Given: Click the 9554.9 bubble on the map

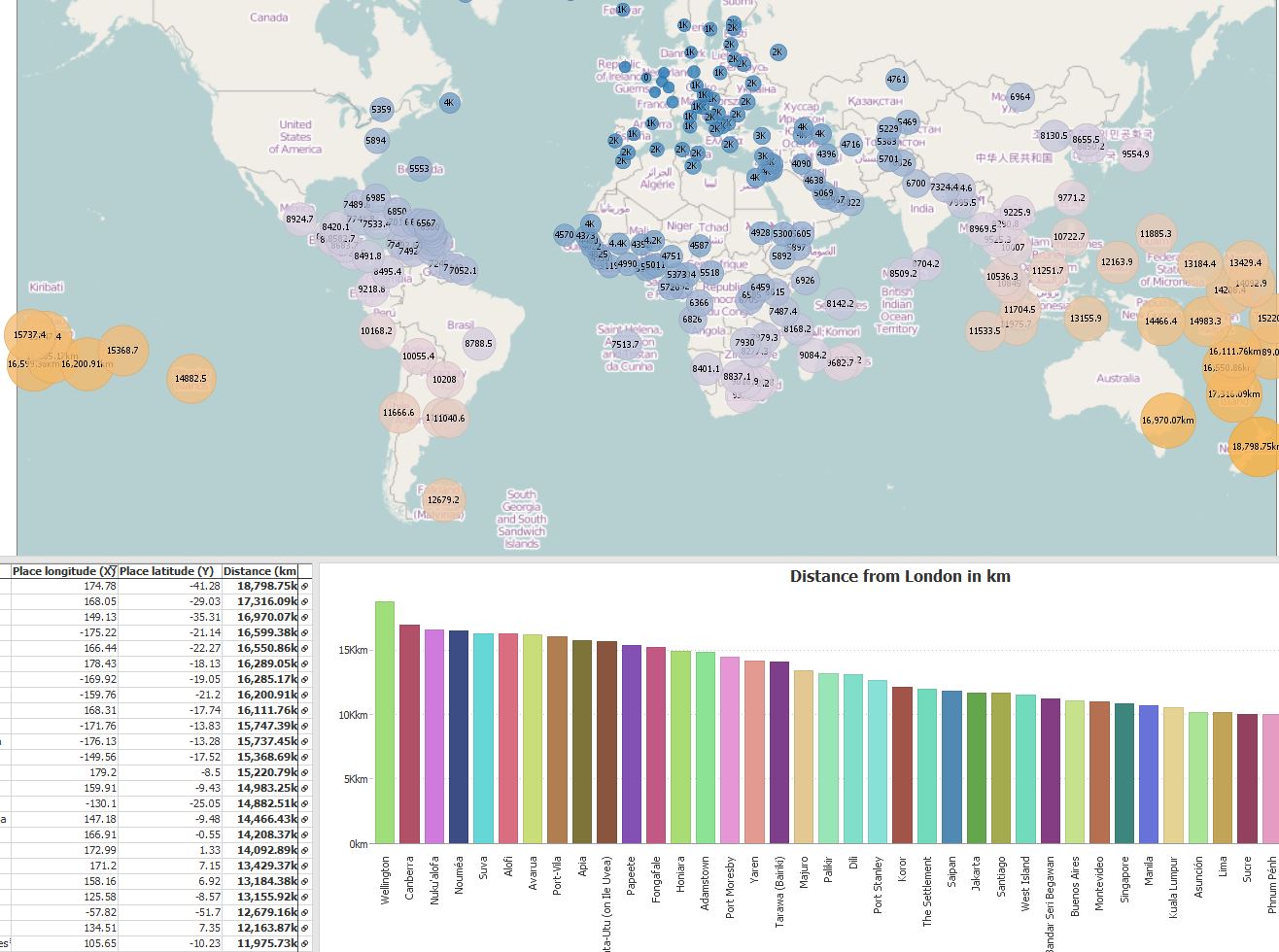Looking at the screenshot, I should (x=1135, y=153).
